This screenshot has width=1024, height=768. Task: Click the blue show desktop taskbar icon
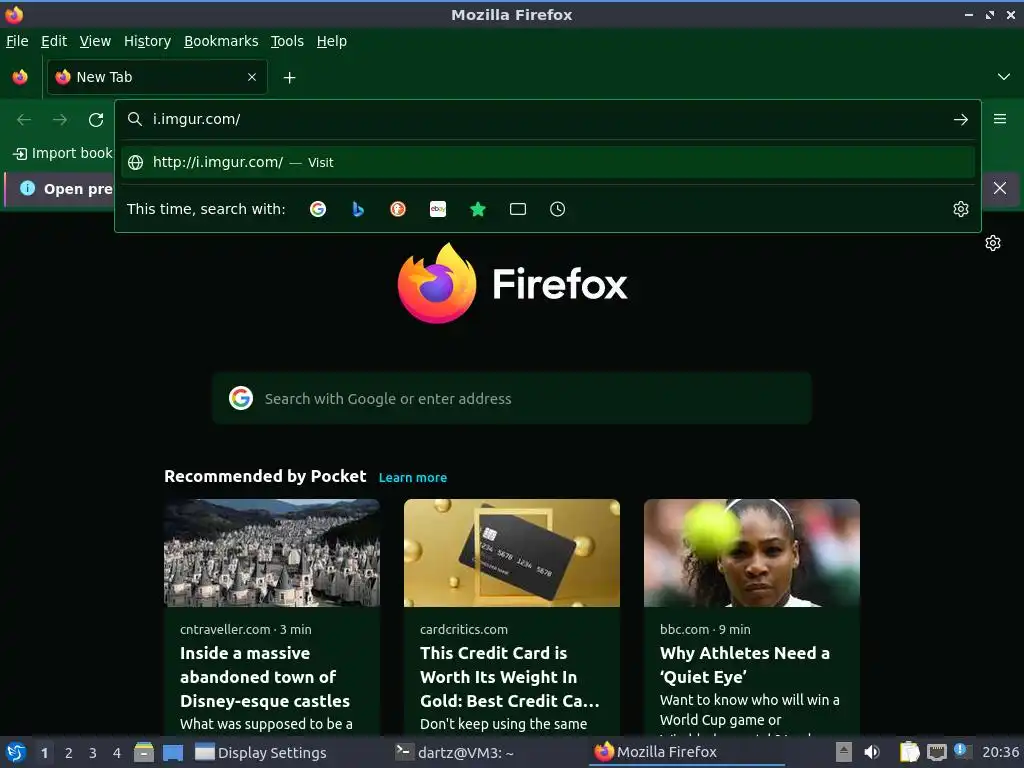(x=173, y=753)
